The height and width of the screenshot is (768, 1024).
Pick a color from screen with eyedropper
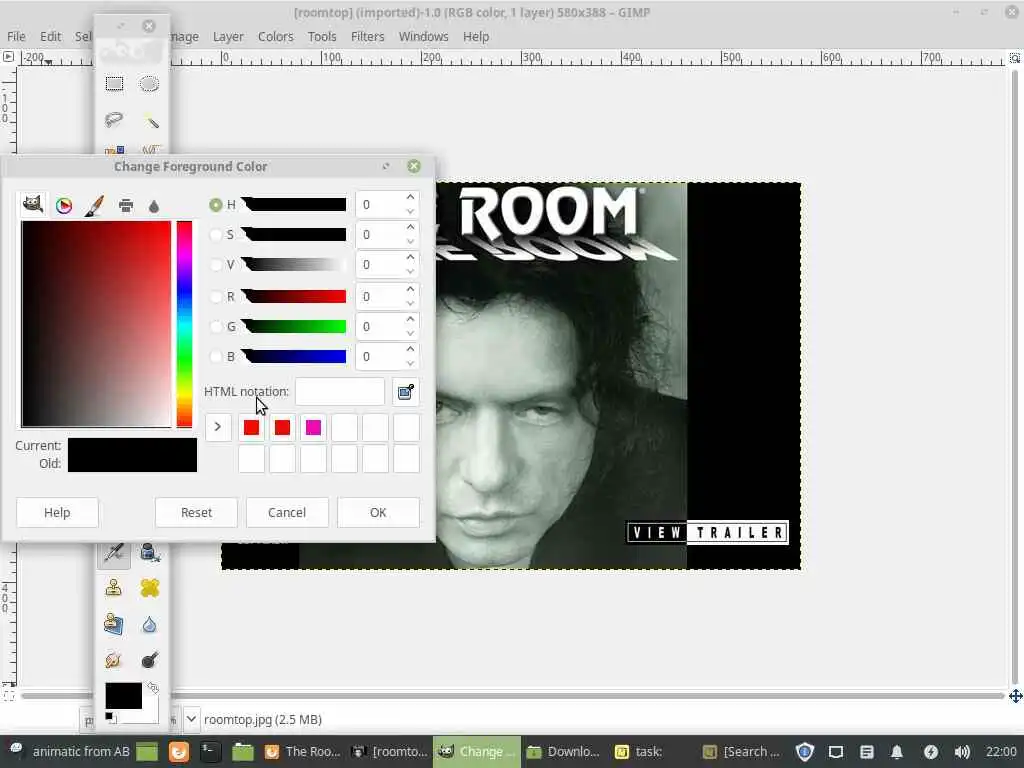[x=406, y=392]
